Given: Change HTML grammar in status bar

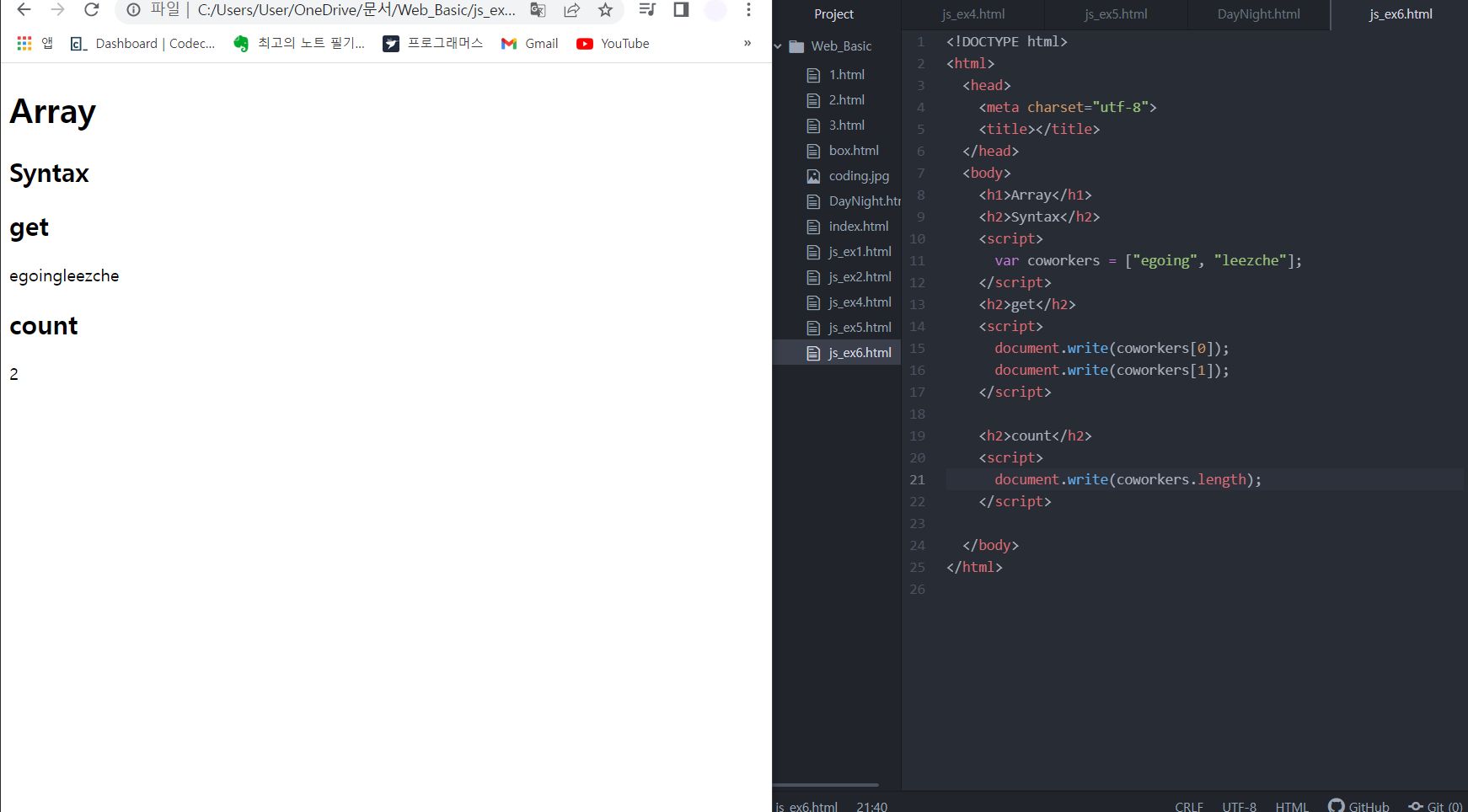Looking at the screenshot, I should click(x=1292, y=806).
